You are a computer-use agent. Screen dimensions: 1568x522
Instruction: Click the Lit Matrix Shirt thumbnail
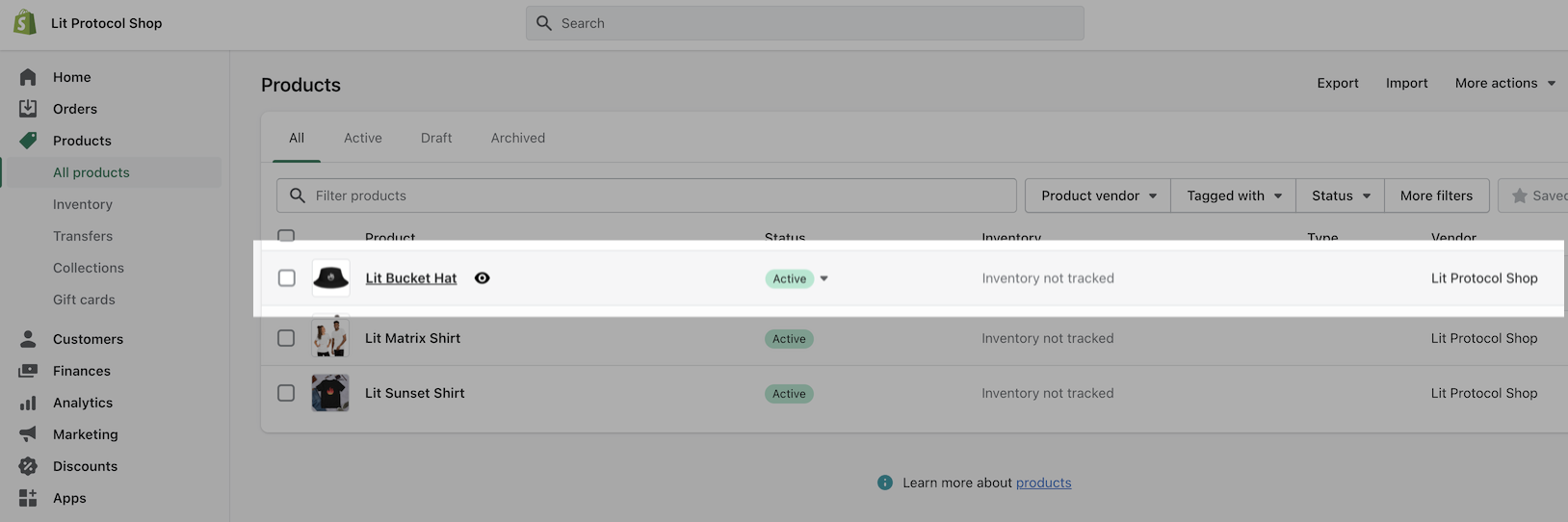[330, 338]
